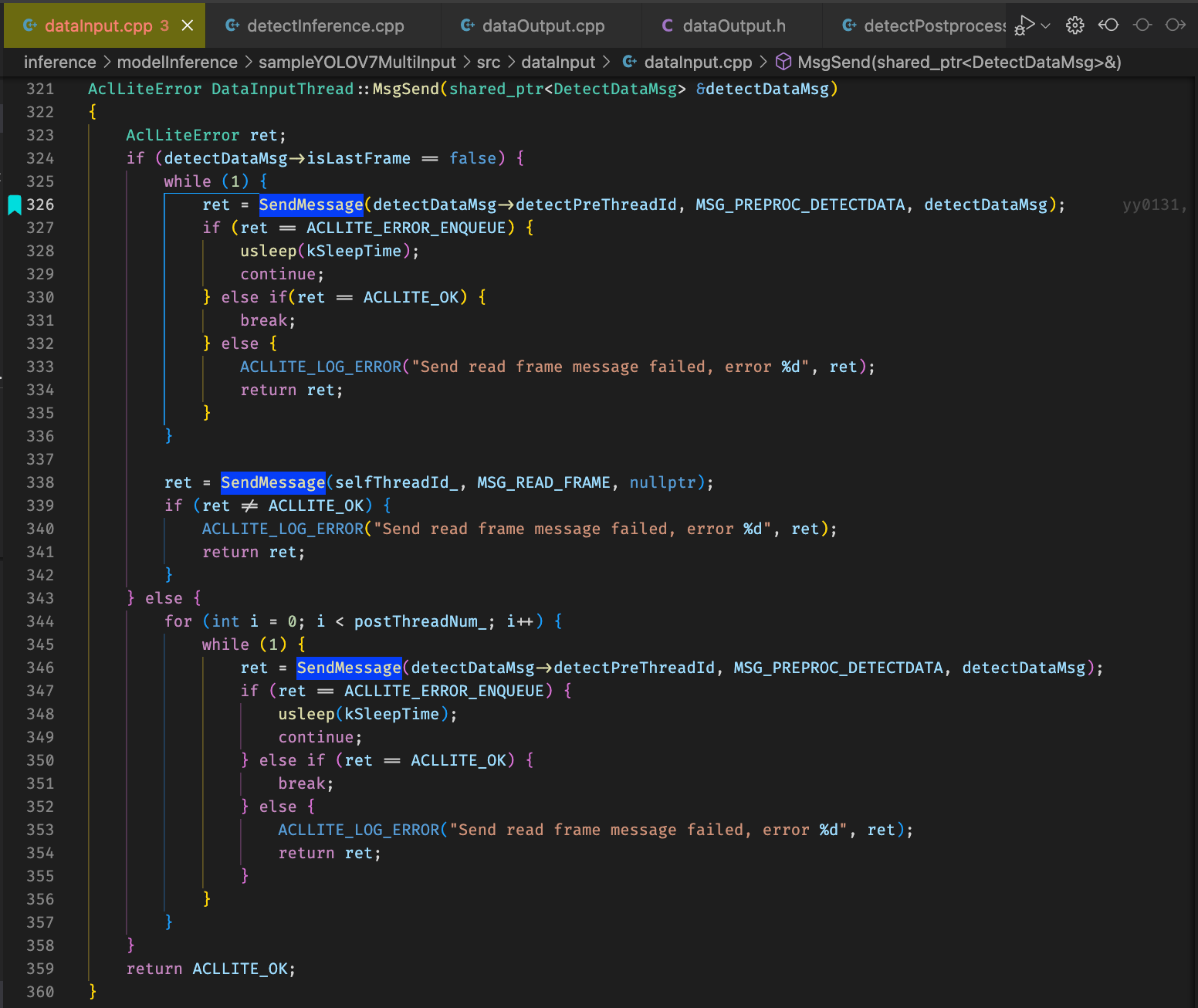
Task: Click the C file icon on the dataOutput.h tab
Action: [x=668, y=25]
